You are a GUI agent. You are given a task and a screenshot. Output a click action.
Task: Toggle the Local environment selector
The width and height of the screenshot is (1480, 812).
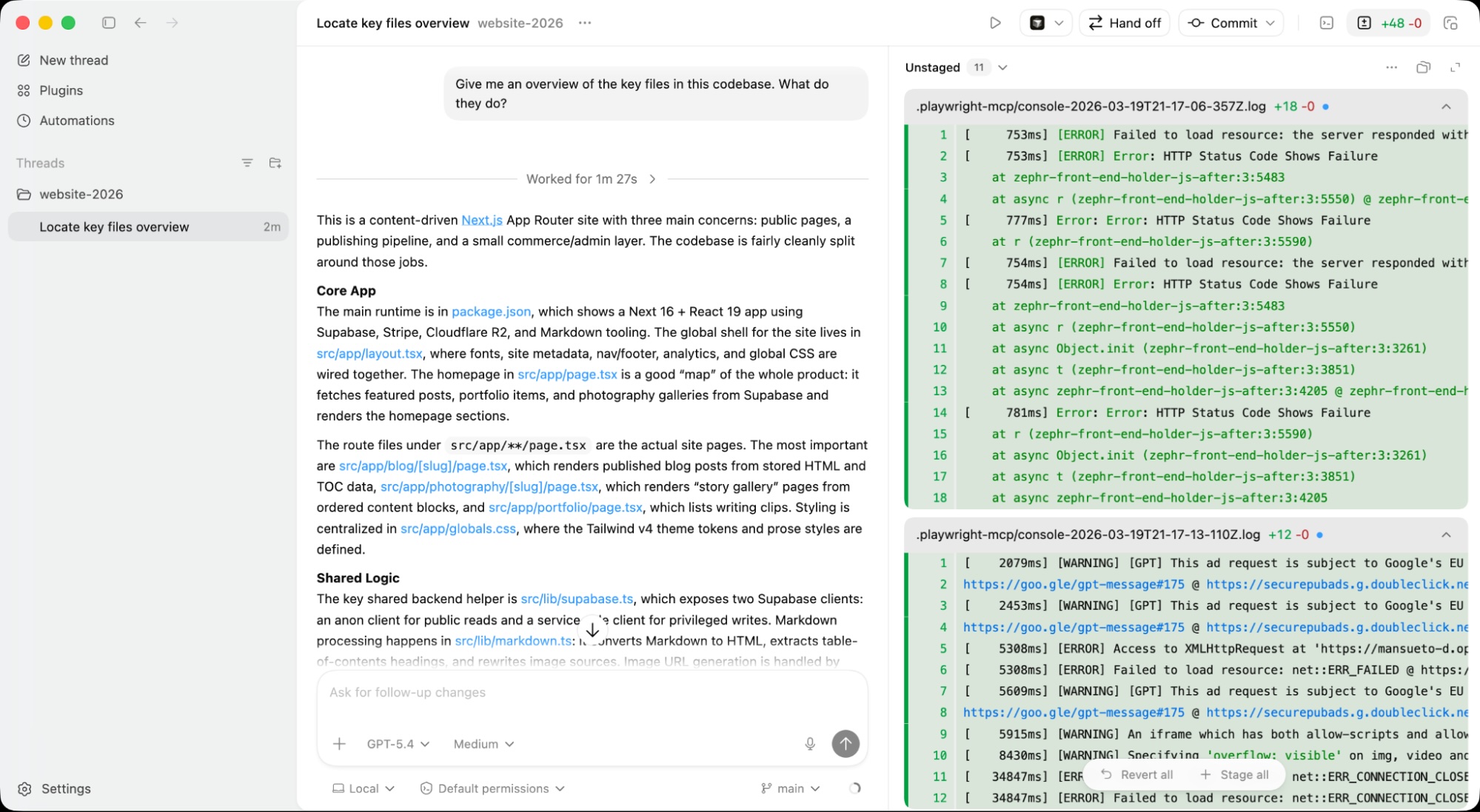click(x=362, y=788)
